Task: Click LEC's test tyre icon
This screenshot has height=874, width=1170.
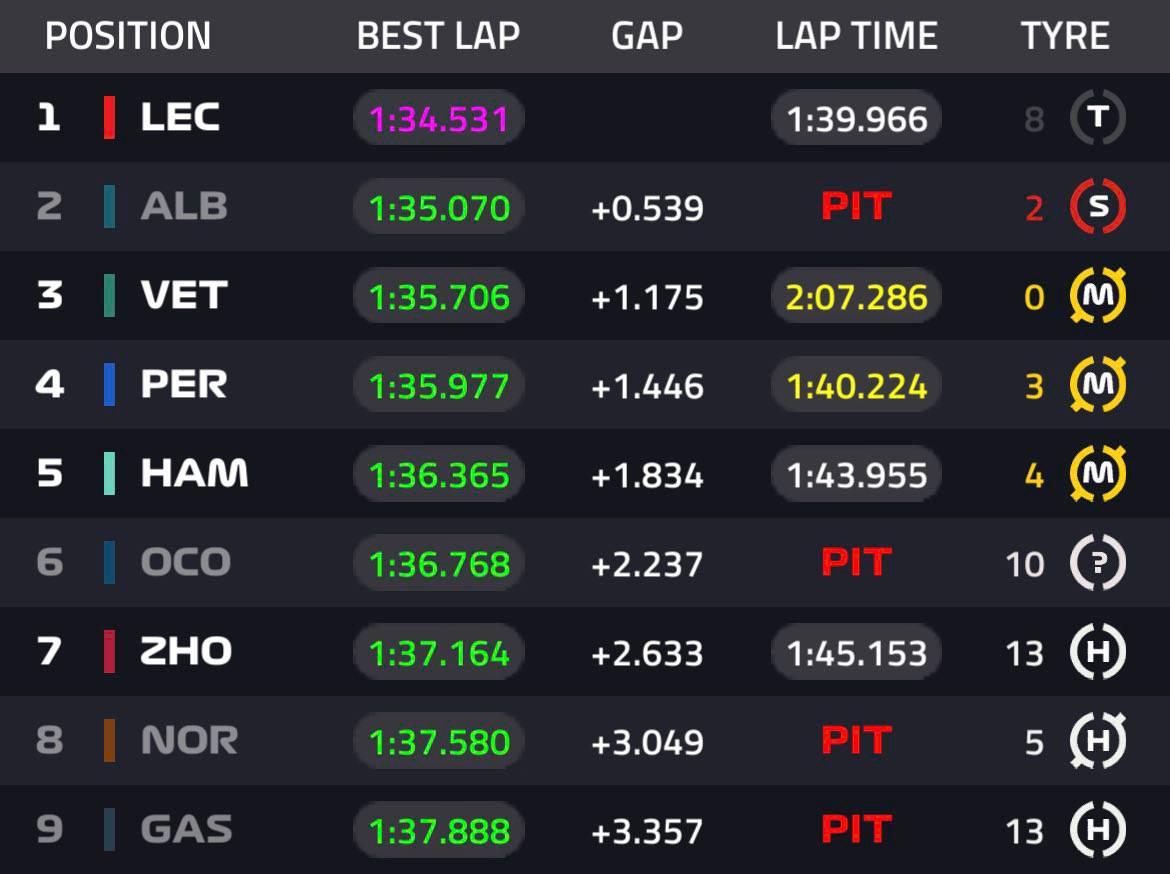Action: tap(1098, 118)
